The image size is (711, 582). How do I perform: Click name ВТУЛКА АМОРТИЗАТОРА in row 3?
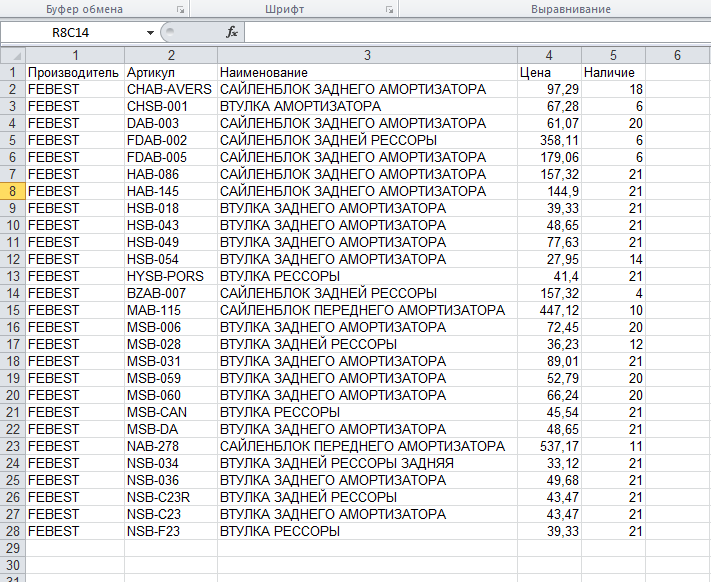point(367,107)
